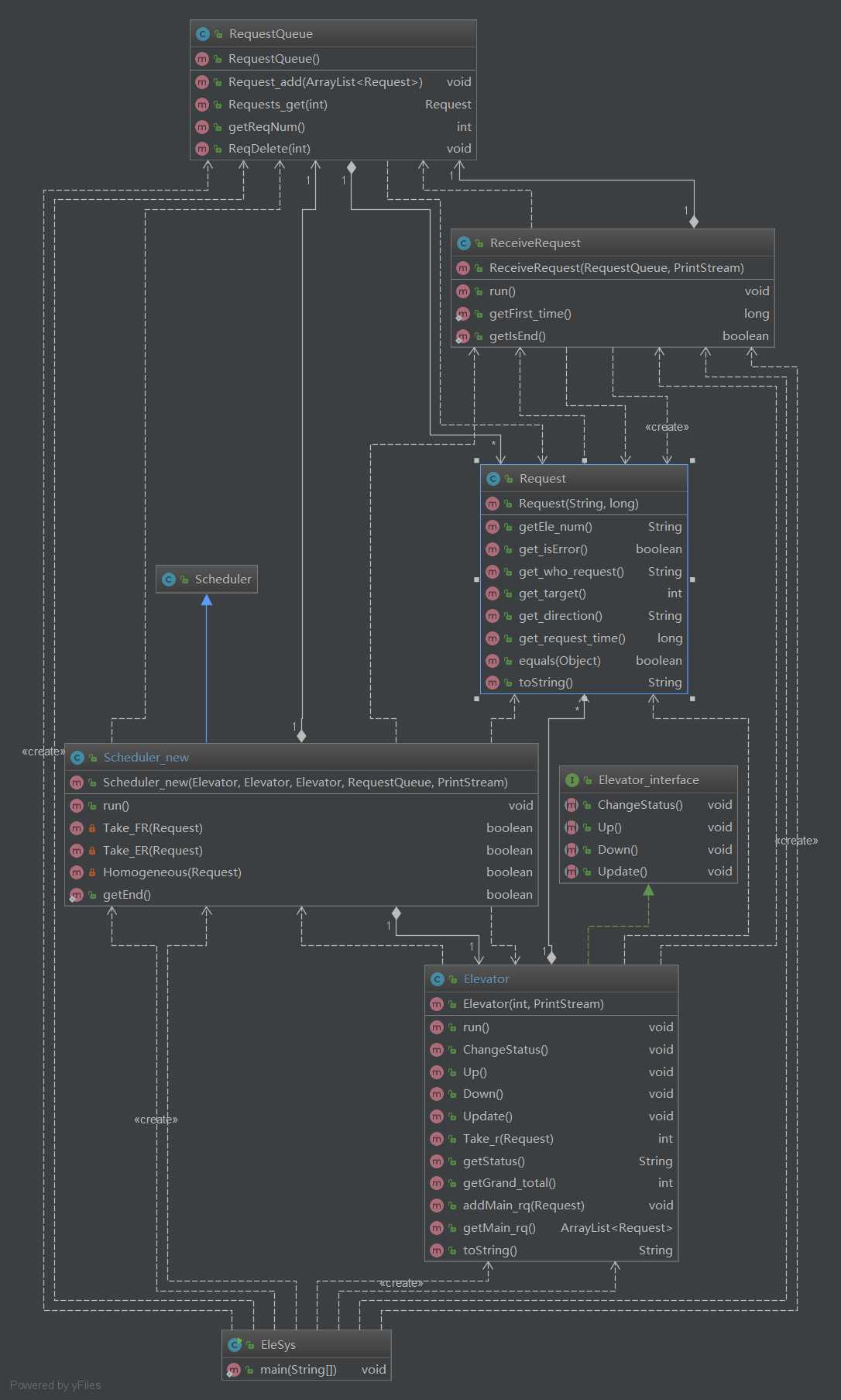Select Down() in Elevator_interface

coord(648,850)
